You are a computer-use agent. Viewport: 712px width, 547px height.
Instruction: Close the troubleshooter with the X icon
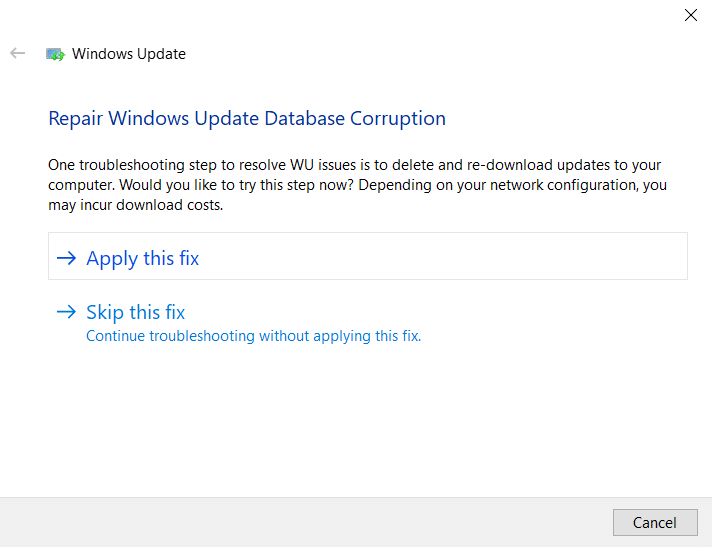point(691,15)
